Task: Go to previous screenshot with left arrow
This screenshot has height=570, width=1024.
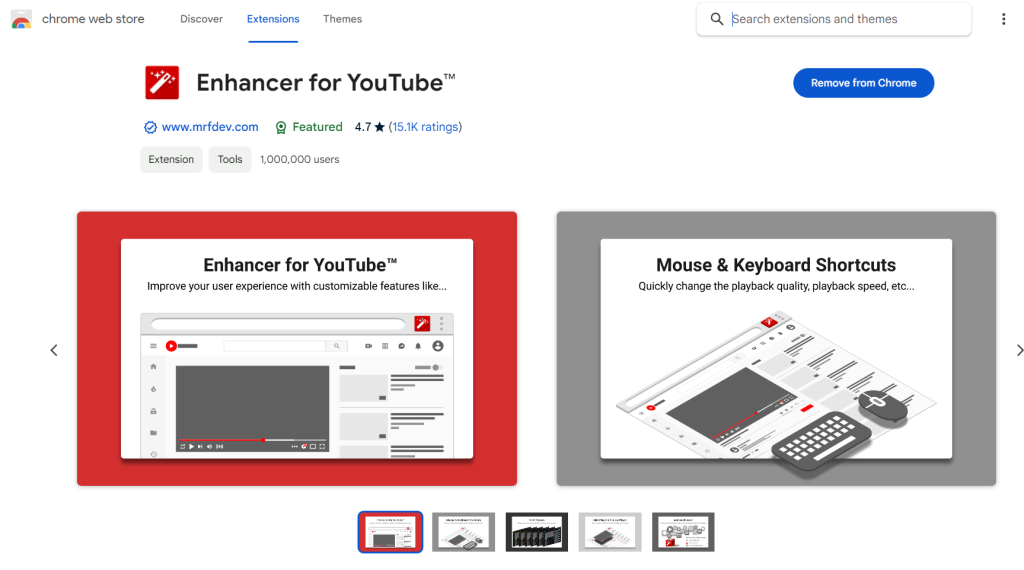Action: (x=54, y=351)
